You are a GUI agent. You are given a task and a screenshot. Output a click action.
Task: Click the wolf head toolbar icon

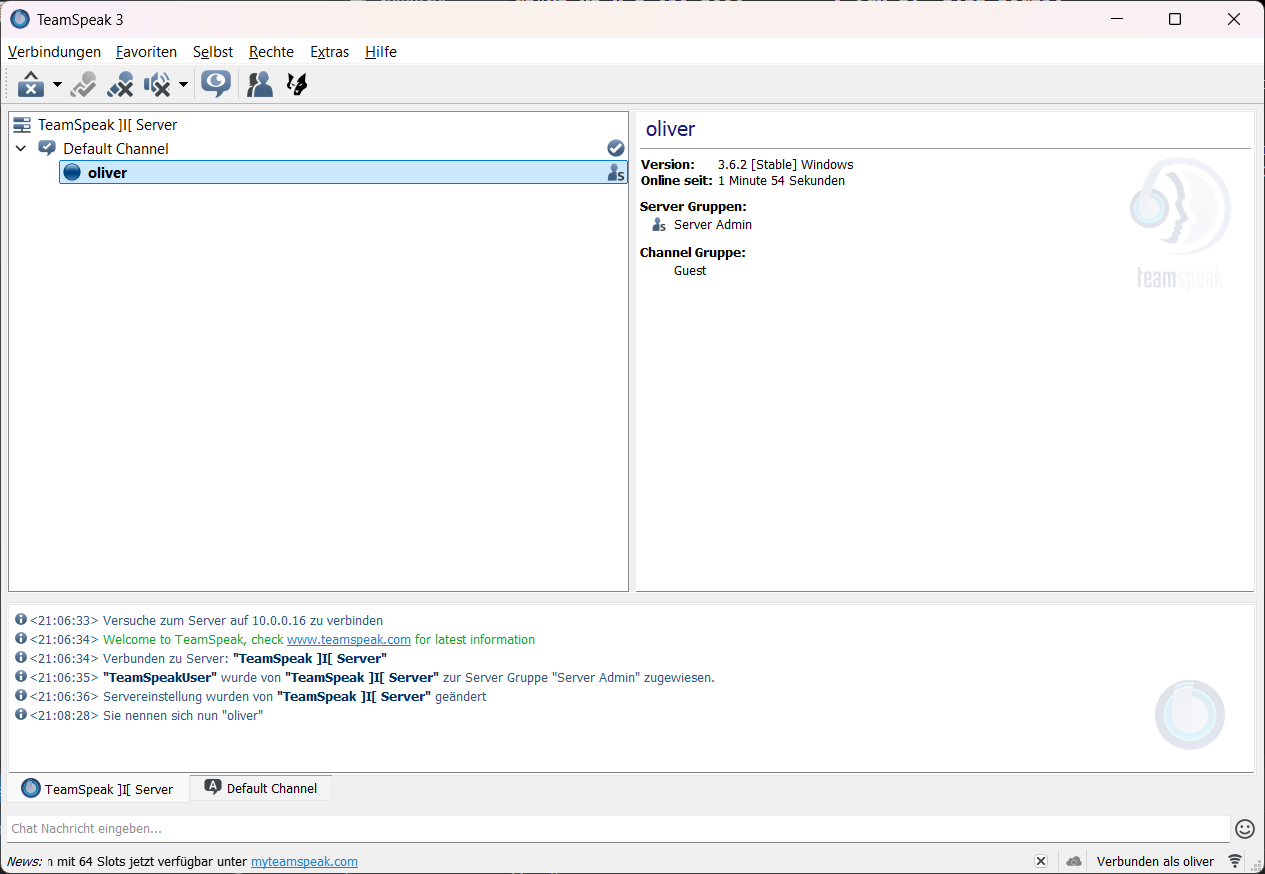tap(297, 85)
